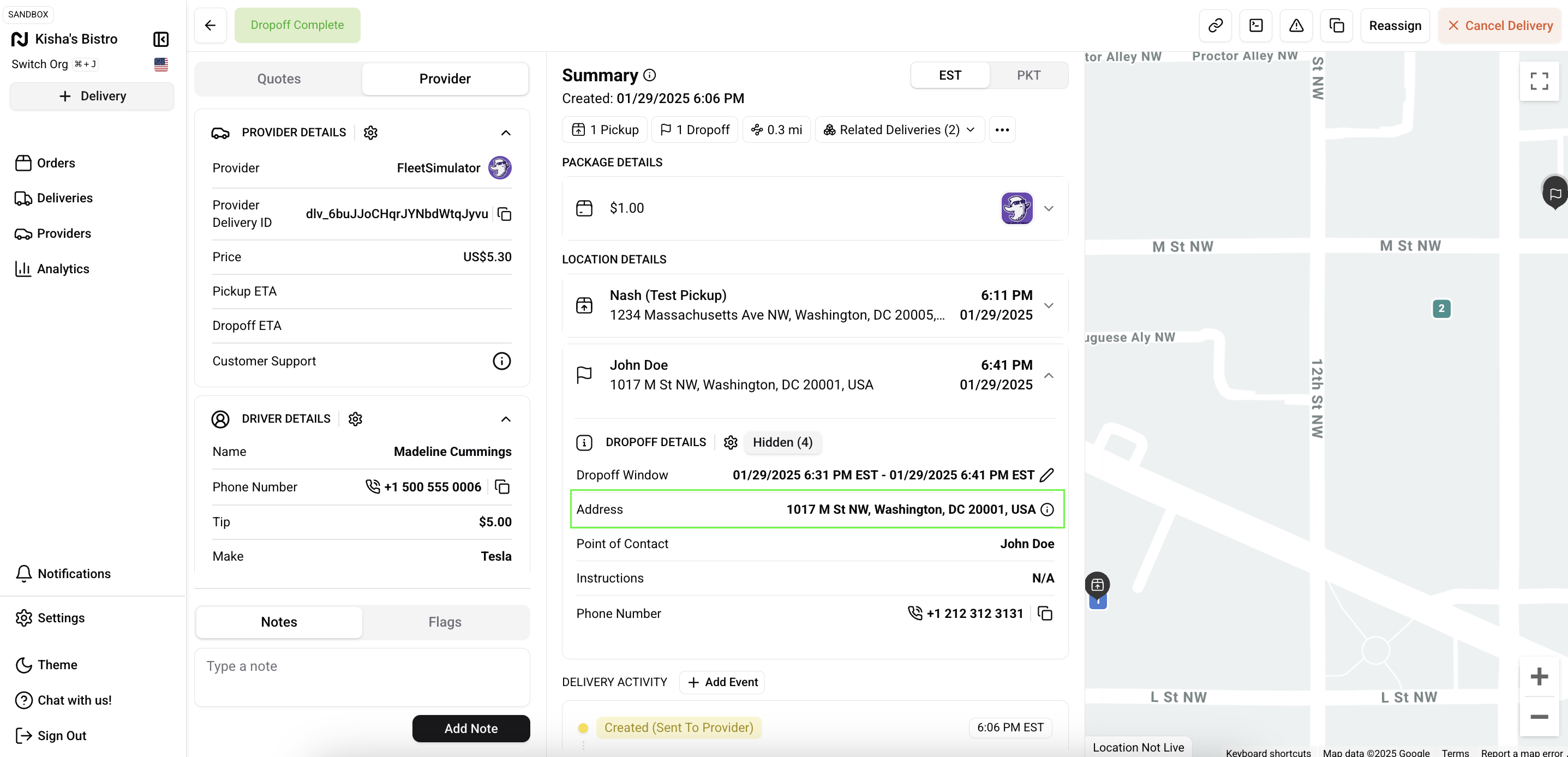This screenshot has height=757, width=1568.
Task: Toggle Hidden (4) dropoff fields
Action: click(782, 442)
